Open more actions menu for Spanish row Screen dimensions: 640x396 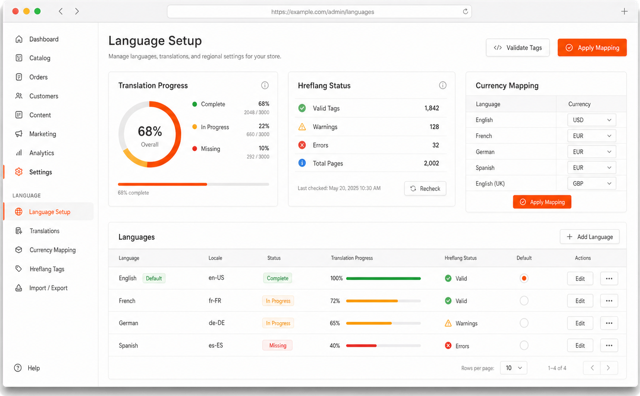[609, 345]
